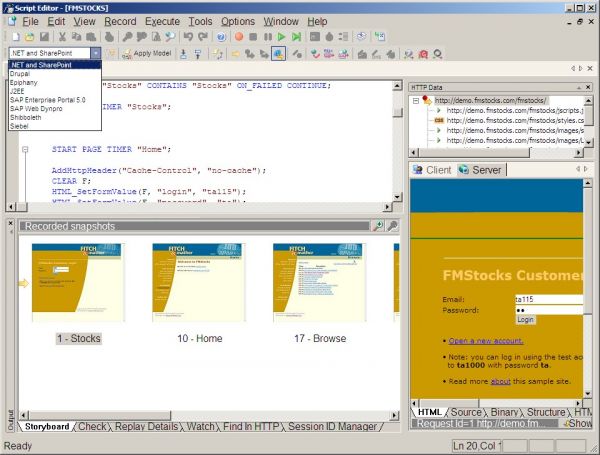The width and height of the screenshot is (600, 455).
Task: Select SAP Enterprise Portal 5.0 option
Action: tap(46, 100)
